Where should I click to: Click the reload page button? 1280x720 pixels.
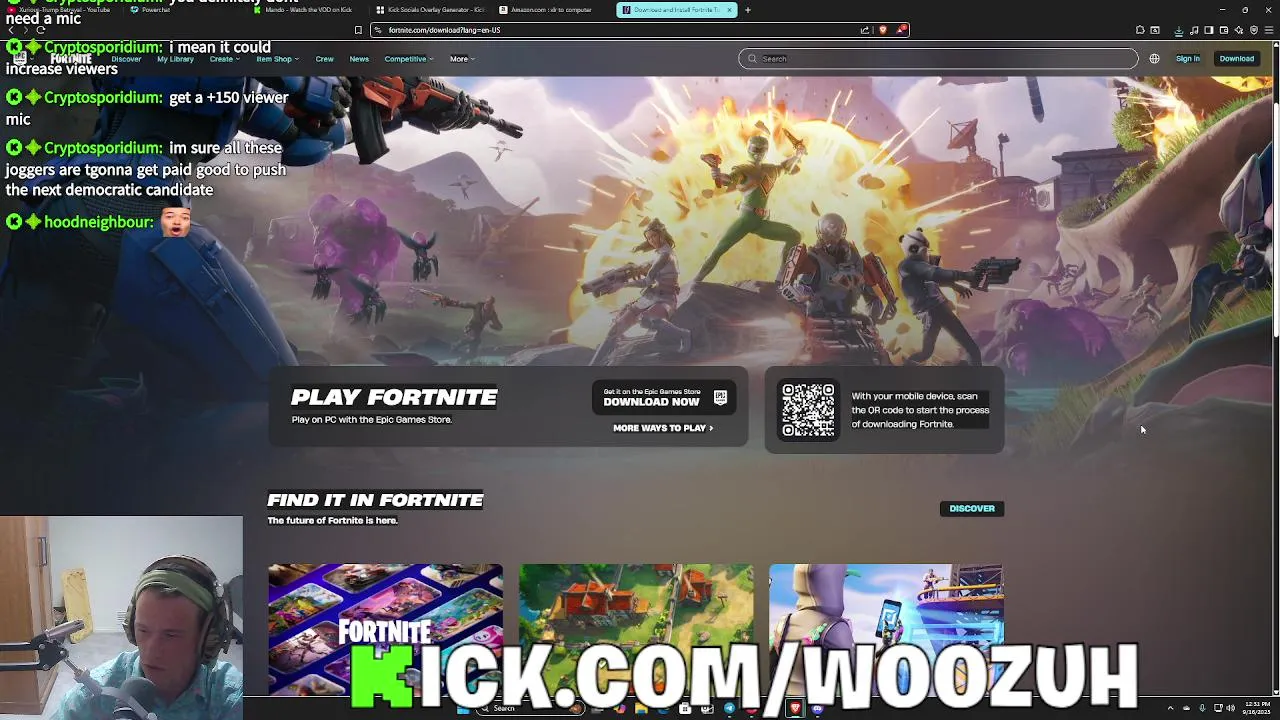41,30
